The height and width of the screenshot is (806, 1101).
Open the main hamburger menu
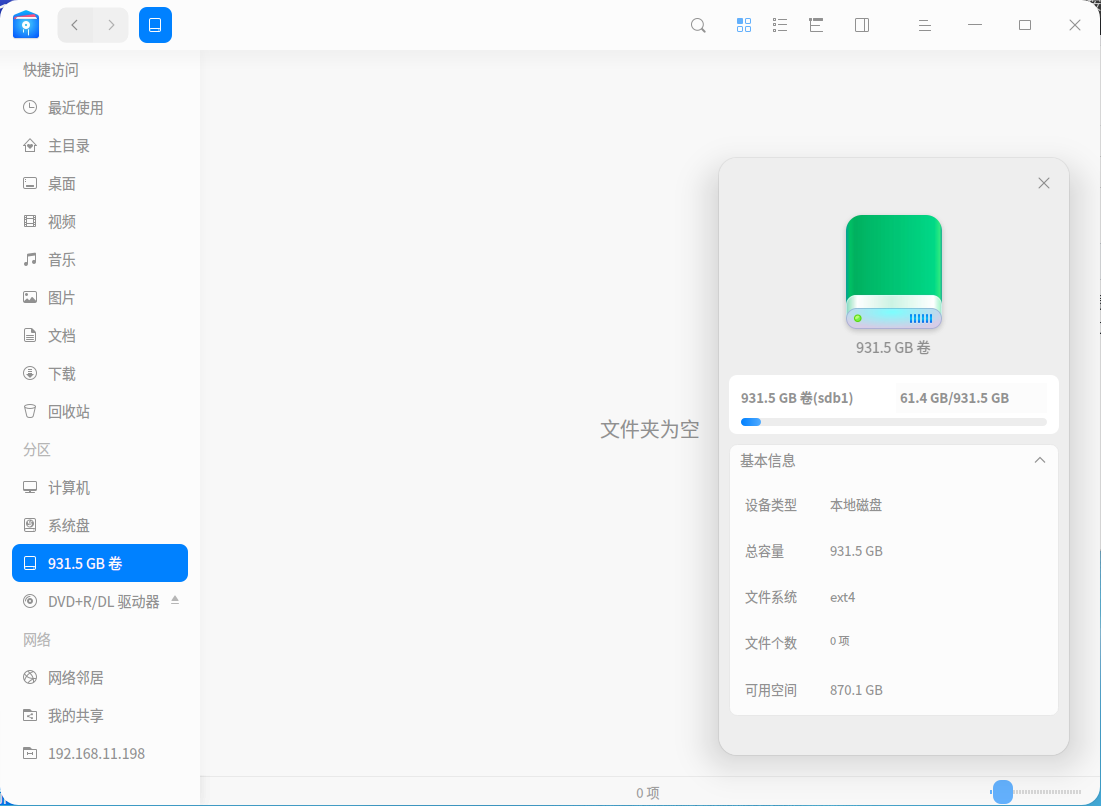pyautogui.click(x=925, y=25)
